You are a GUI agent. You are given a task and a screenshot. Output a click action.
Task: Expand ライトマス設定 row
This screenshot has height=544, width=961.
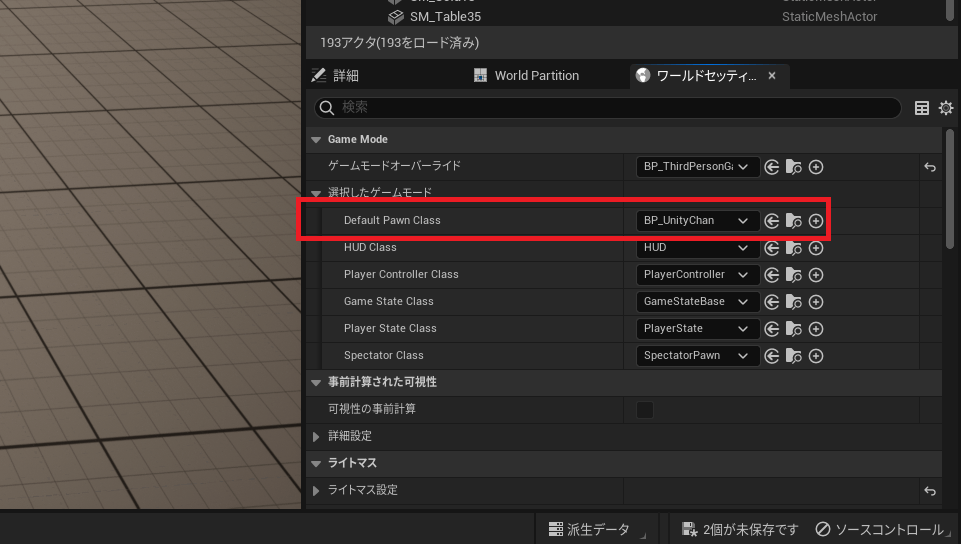316,490
